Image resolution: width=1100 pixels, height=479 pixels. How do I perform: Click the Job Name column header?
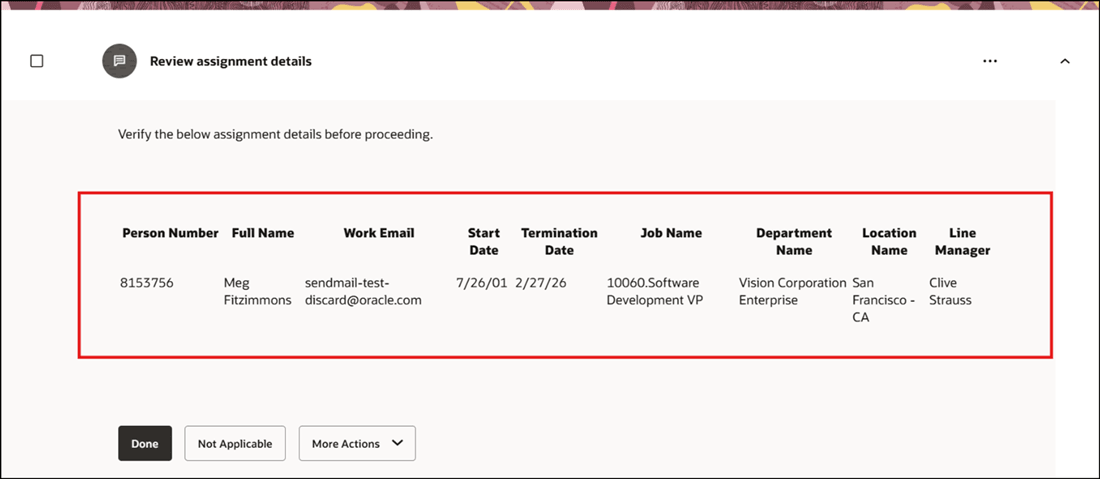point(671,233)
